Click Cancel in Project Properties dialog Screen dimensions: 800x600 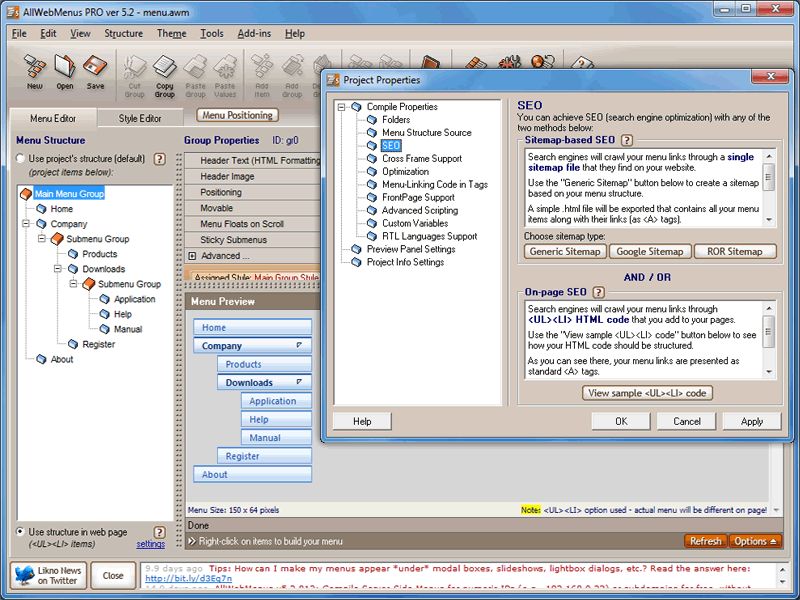(687, 421)
